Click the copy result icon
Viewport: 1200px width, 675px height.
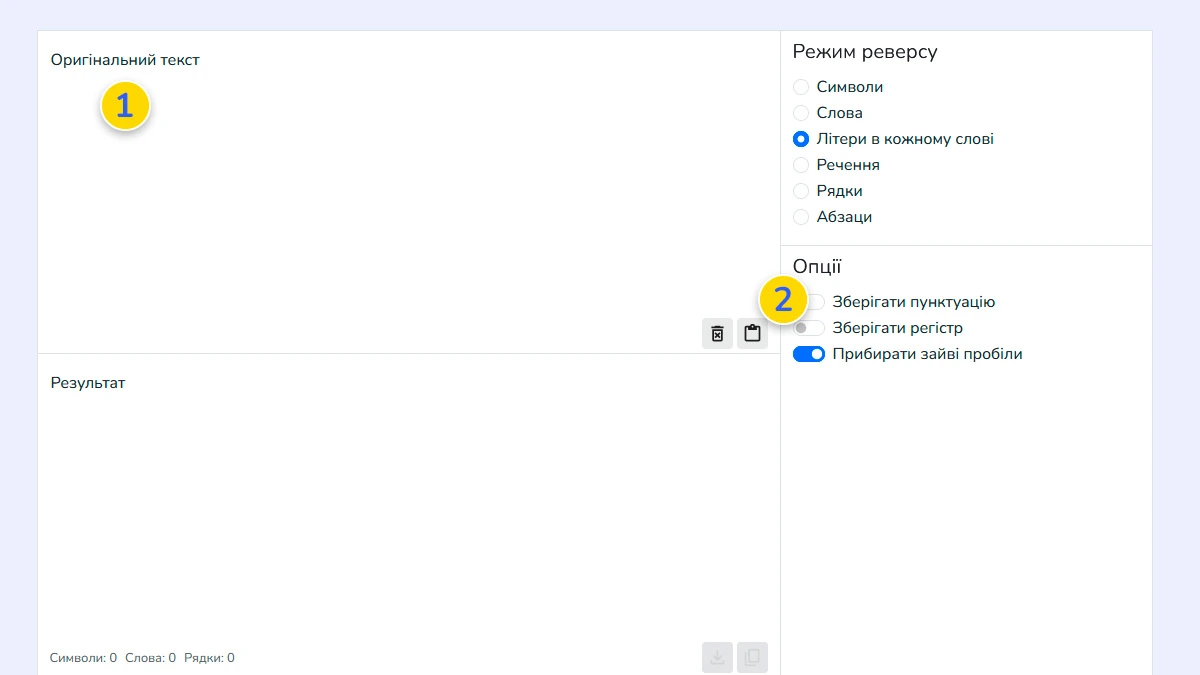coord(752,657)
